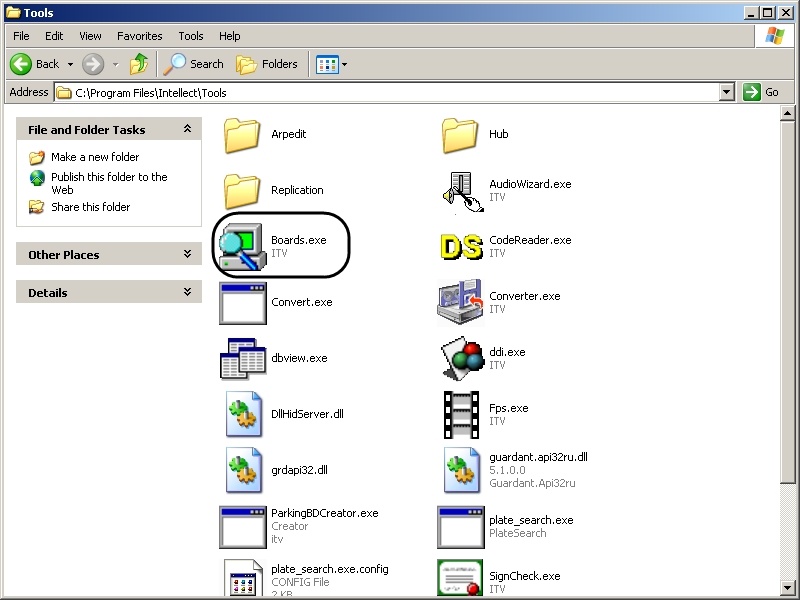
Task: Click the Up folder toolbar button
Action: click(x=139, y=64)
